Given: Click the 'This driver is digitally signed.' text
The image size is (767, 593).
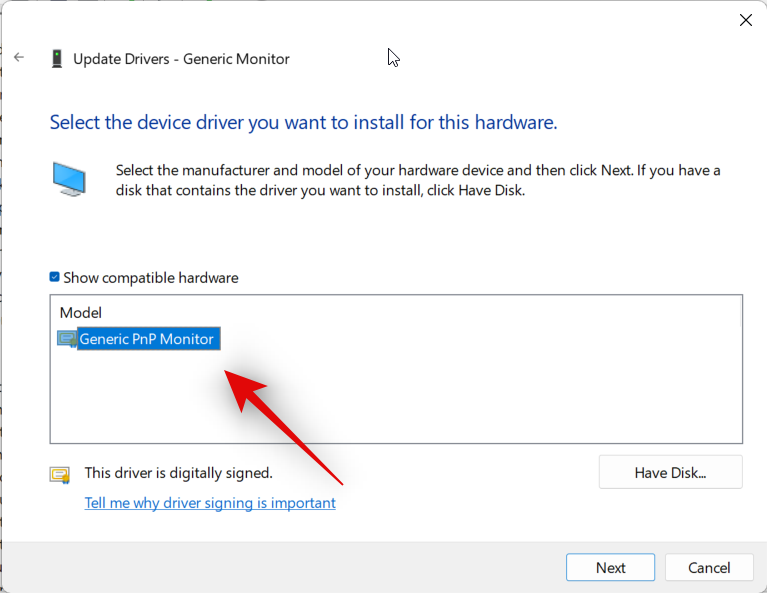Looking at the screenshot, I should pos(179,473).
